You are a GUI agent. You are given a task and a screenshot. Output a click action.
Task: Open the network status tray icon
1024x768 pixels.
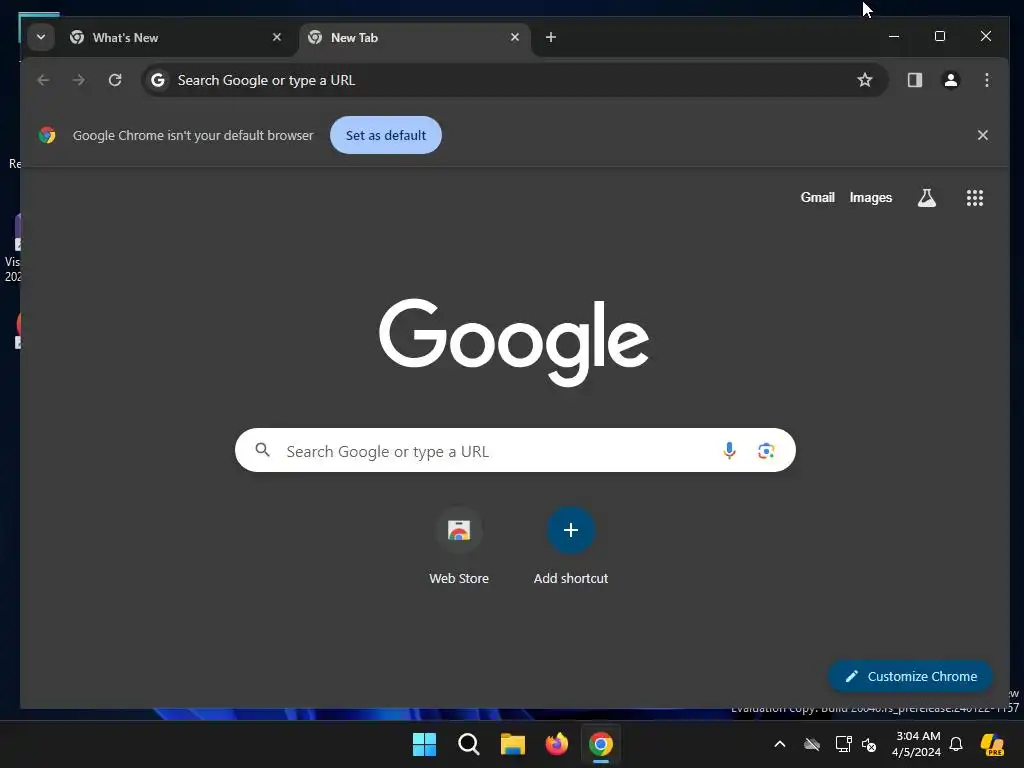point(843,744)
